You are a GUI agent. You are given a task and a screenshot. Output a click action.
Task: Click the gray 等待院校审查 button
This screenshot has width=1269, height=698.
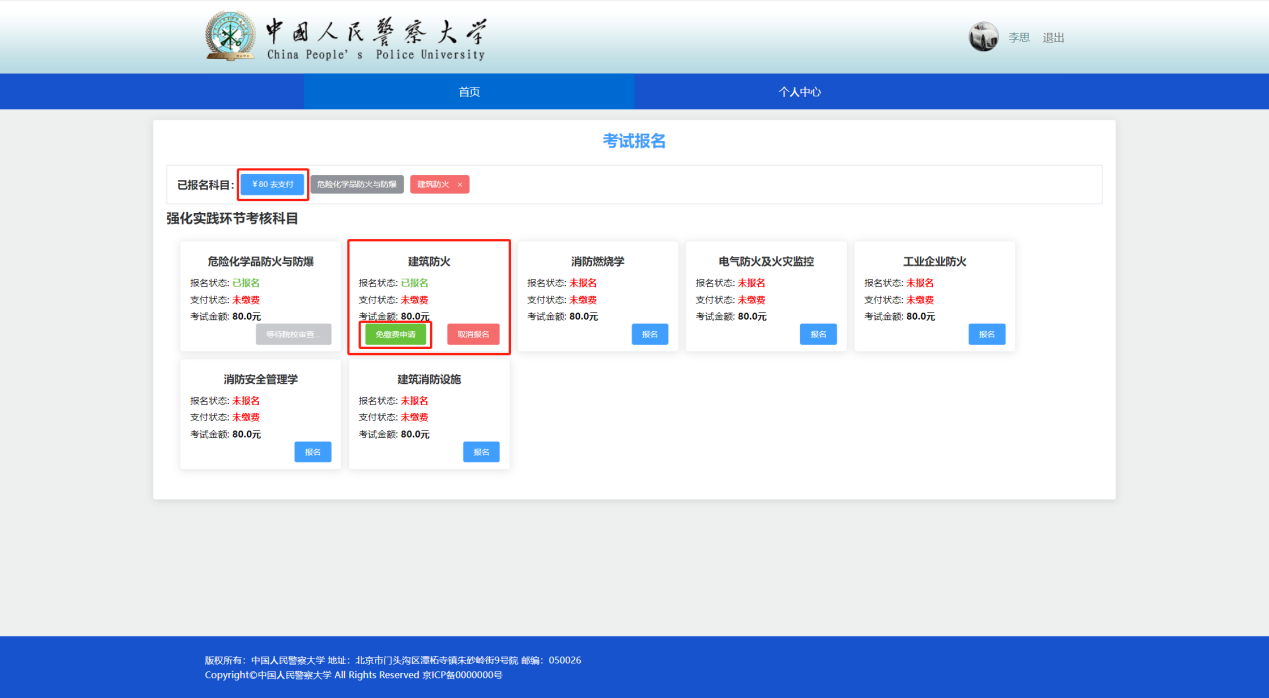point(293,334)
